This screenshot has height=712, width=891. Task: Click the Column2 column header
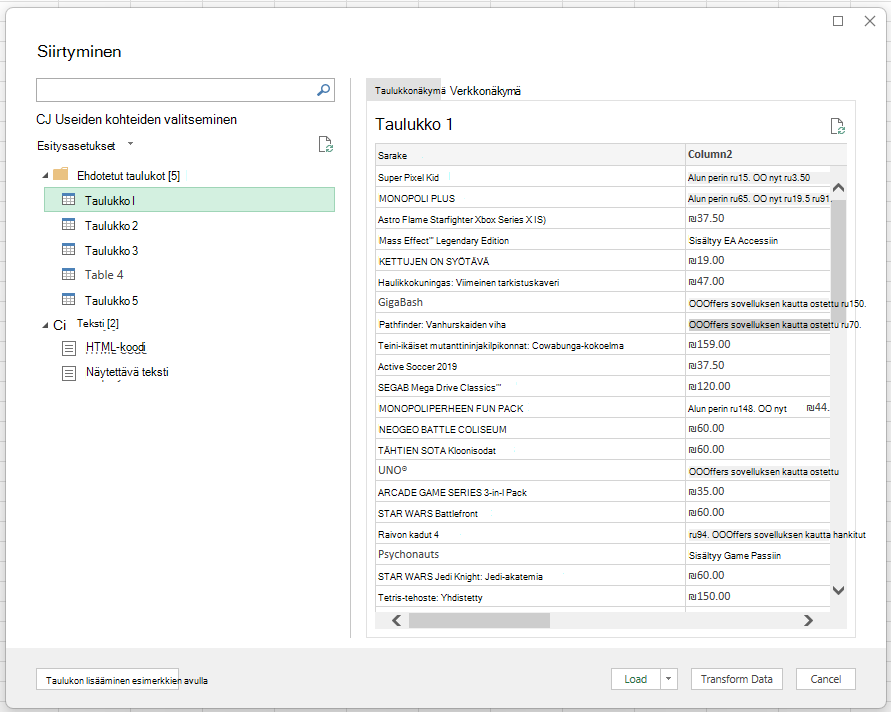coord(765,155)
